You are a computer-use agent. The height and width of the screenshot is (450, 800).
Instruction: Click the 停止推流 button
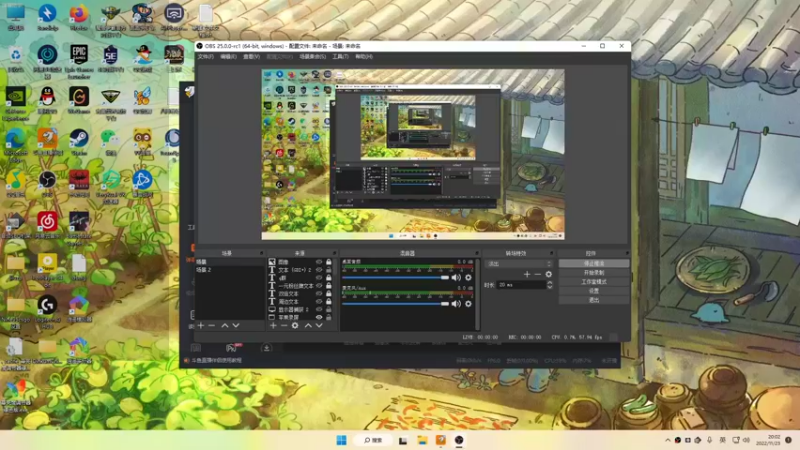[x=594, y=263]
